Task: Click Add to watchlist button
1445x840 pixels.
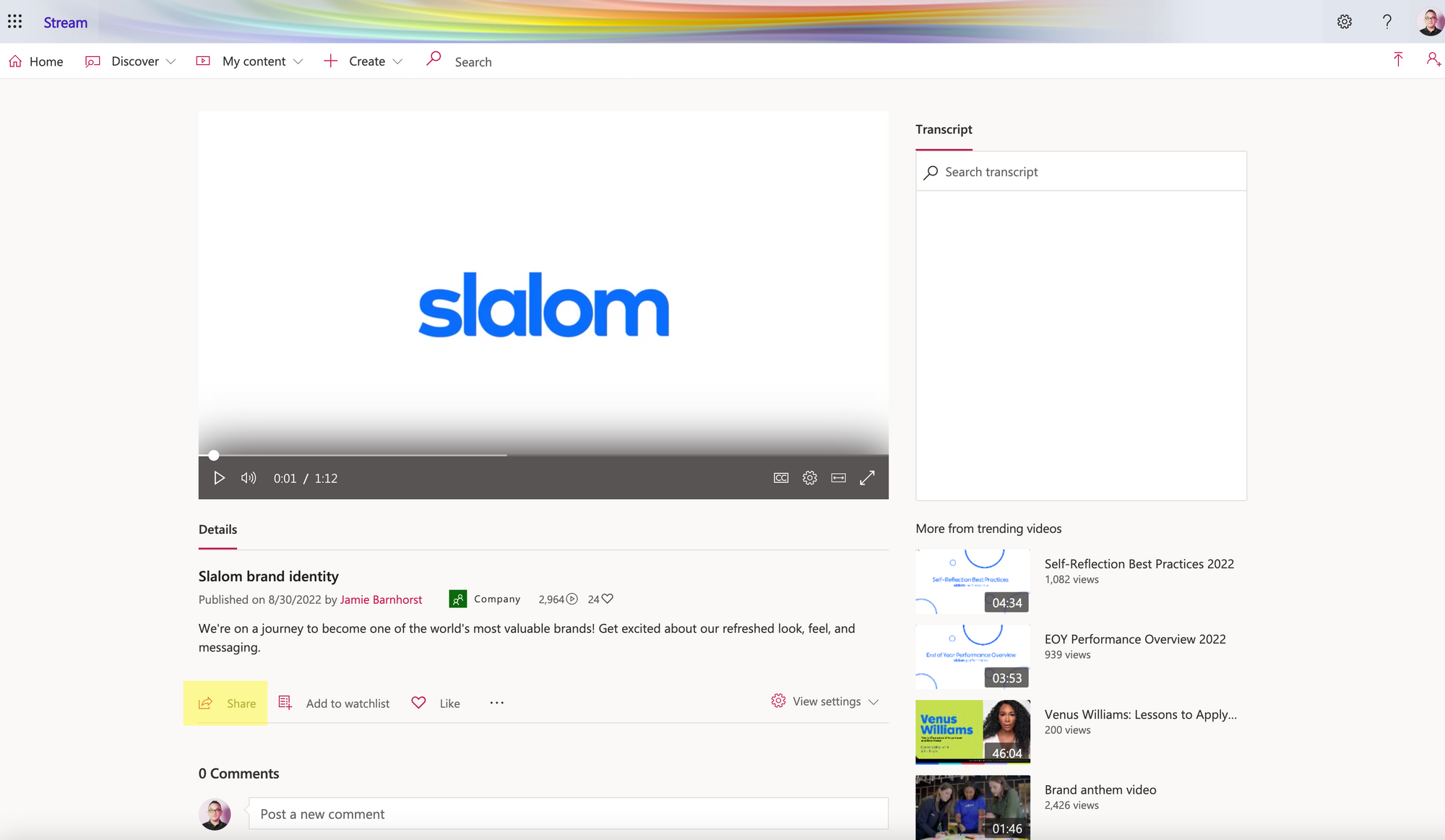Action: (335, 701)
